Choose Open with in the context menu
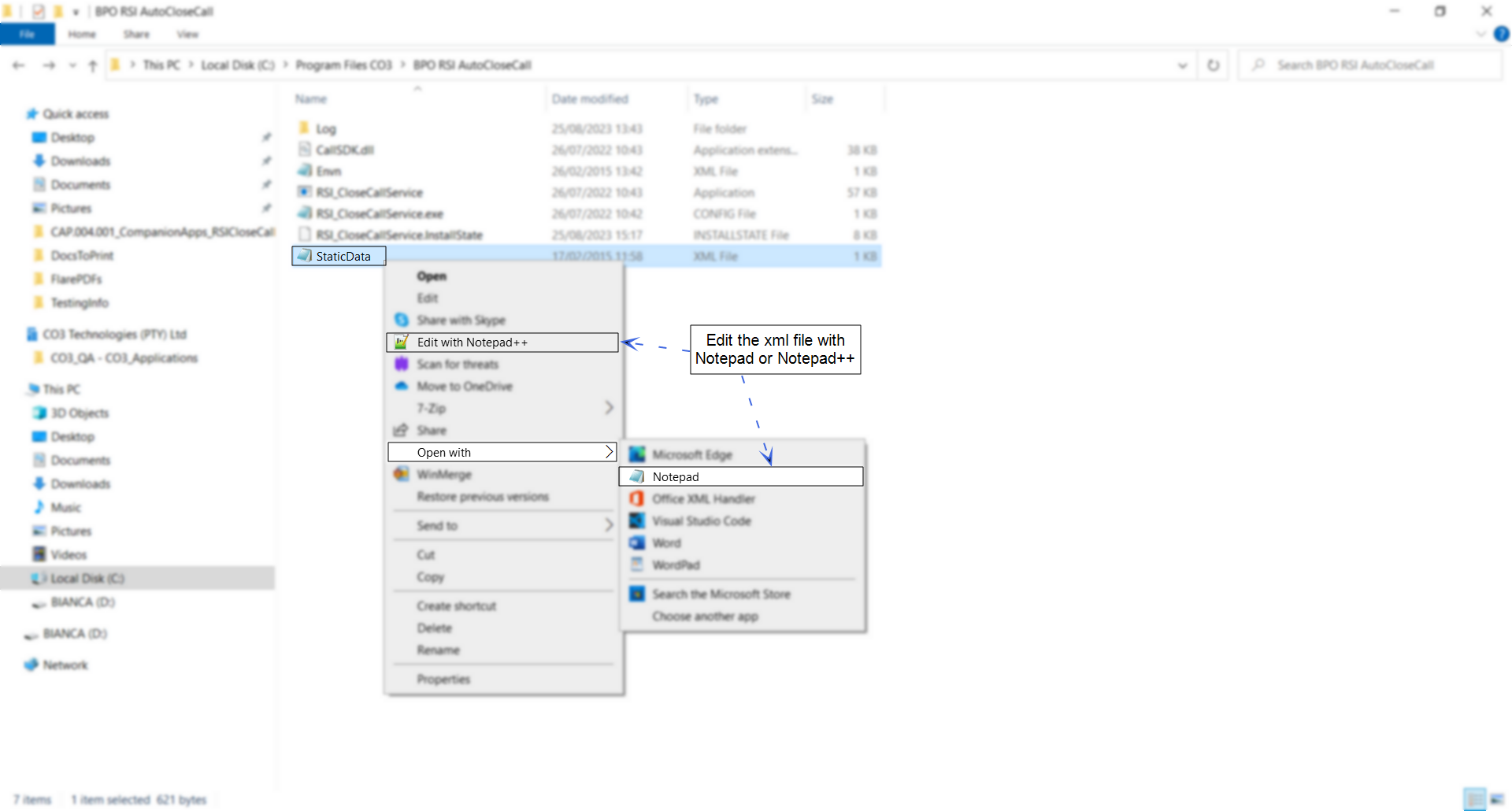 tap(502, 452)
